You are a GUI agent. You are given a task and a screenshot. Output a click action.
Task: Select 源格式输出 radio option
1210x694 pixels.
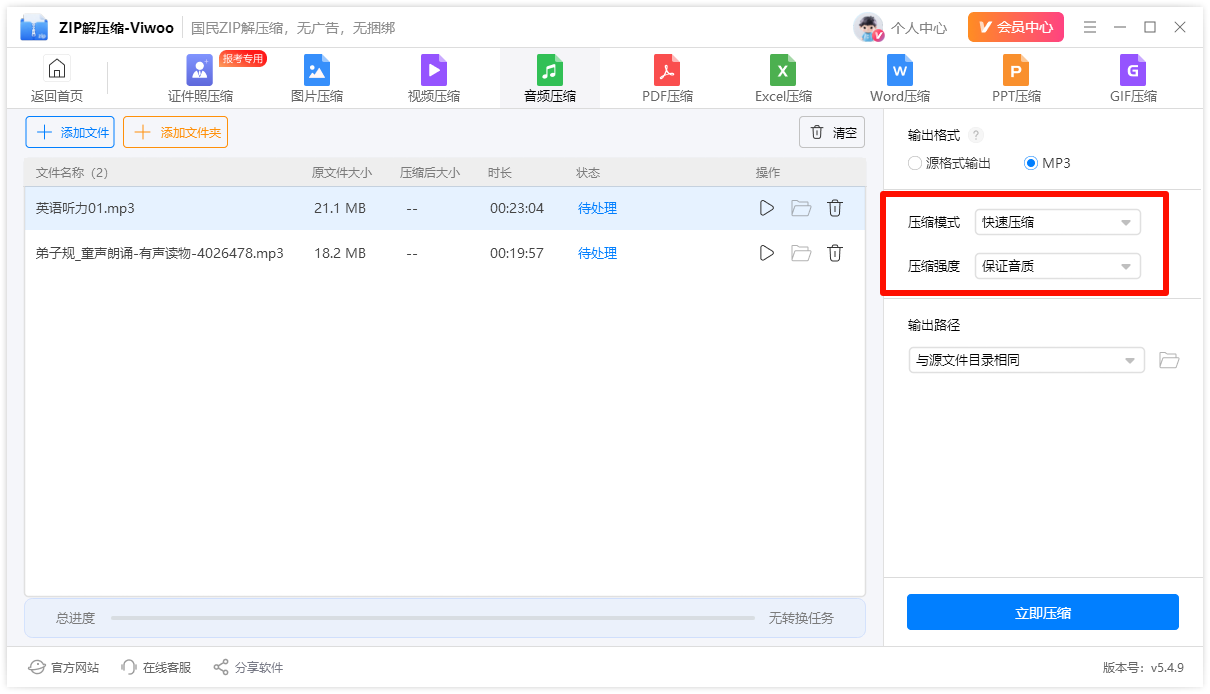pos(949,162)
